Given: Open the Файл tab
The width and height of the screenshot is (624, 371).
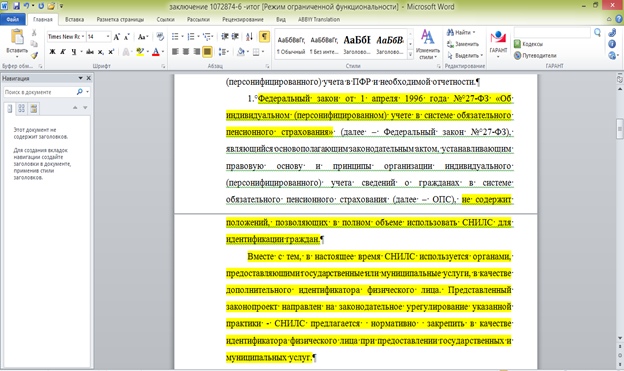Looking at the screenshot, I should [13, 19].
